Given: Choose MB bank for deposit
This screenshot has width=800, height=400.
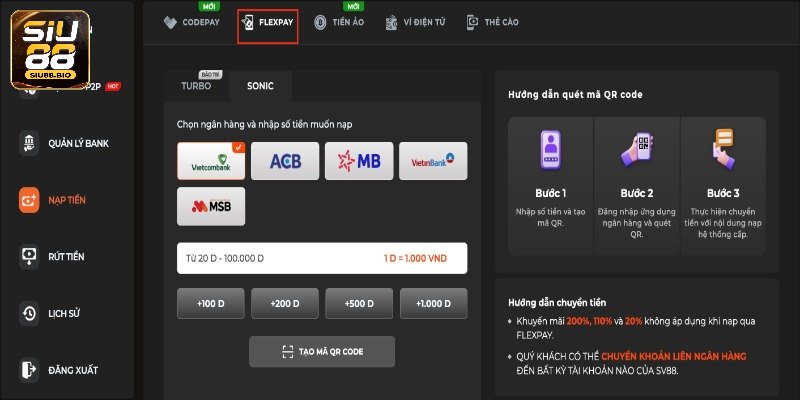Looking at the screenshot, I should click(359, 161).
